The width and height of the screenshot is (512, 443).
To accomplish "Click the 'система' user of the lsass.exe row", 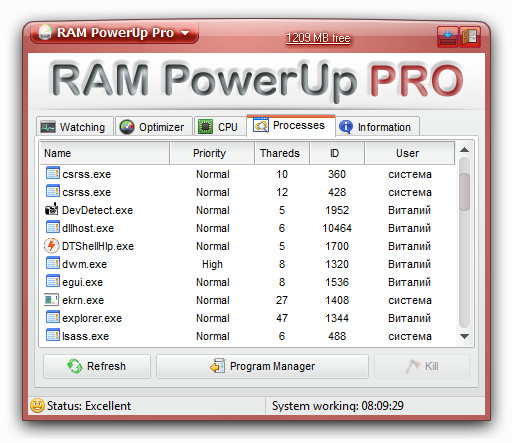I will 410,336.
